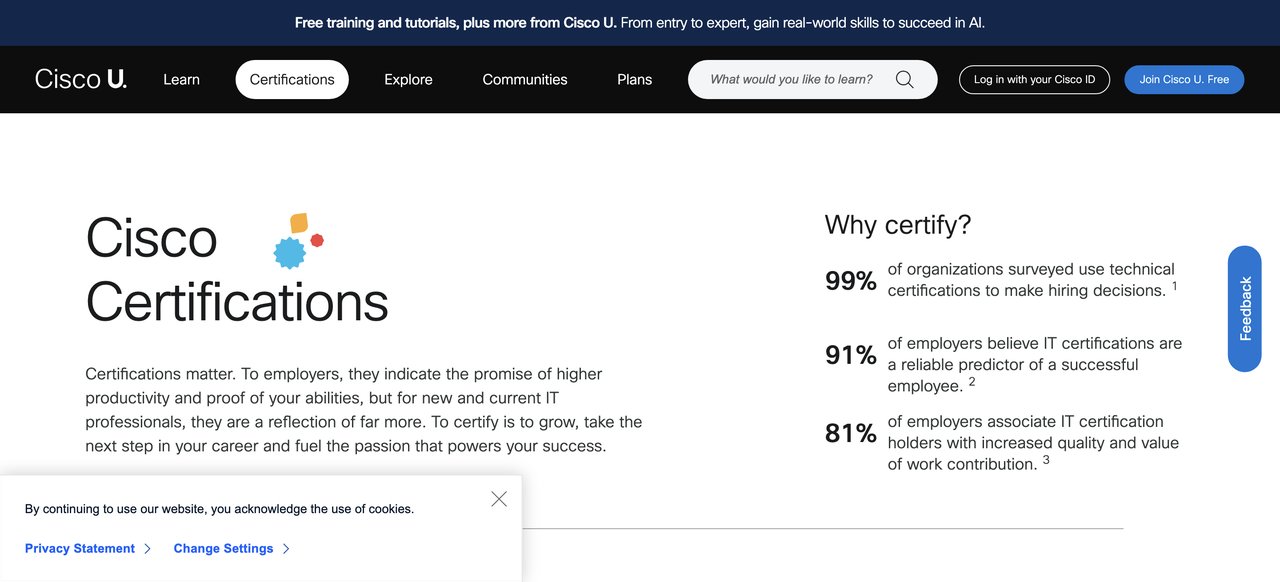Expand the Explore navigation menu
The height and width of the screenshot is (582, 1280).
pyautogui.click(x=408, y=79)
